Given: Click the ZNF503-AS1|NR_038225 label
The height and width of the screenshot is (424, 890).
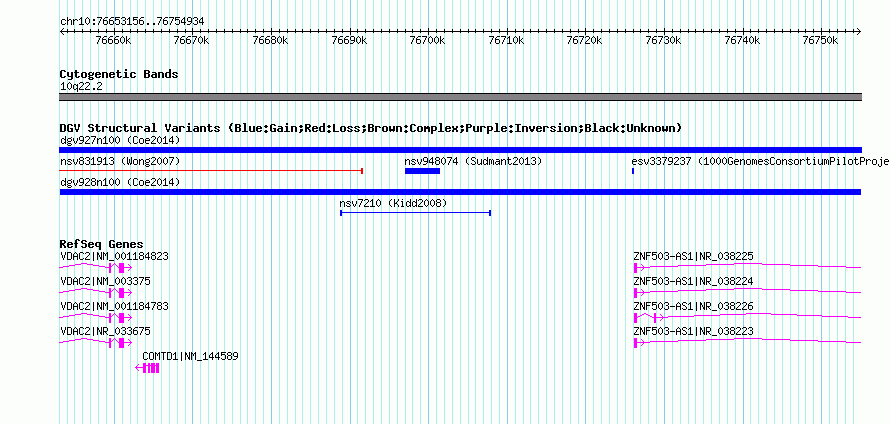Looking at the screenshot, I should pos(693,257).
